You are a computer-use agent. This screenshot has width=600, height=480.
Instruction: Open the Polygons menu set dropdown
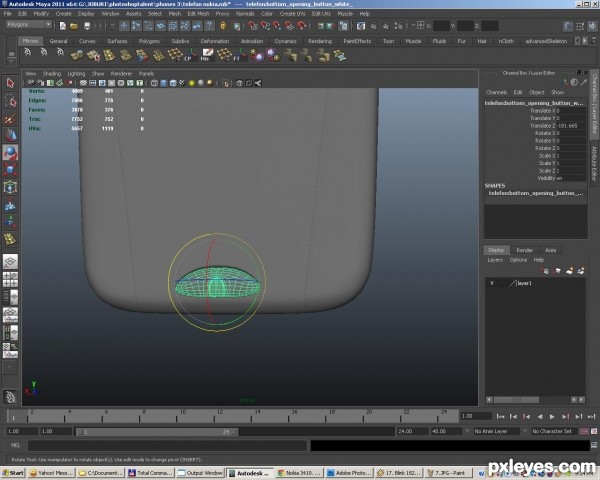point(29,24)
